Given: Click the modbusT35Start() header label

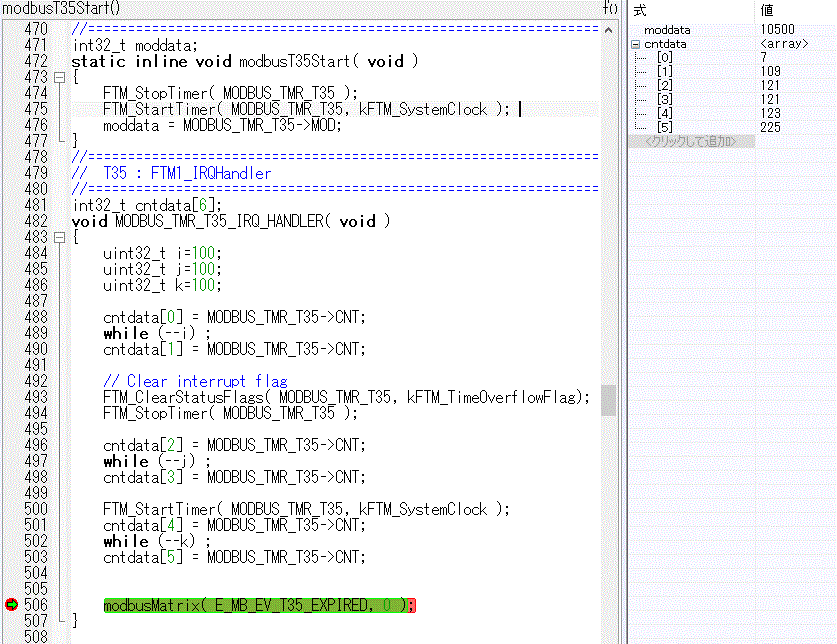Looking at the screenshot, I should click(x=61, y=8).
